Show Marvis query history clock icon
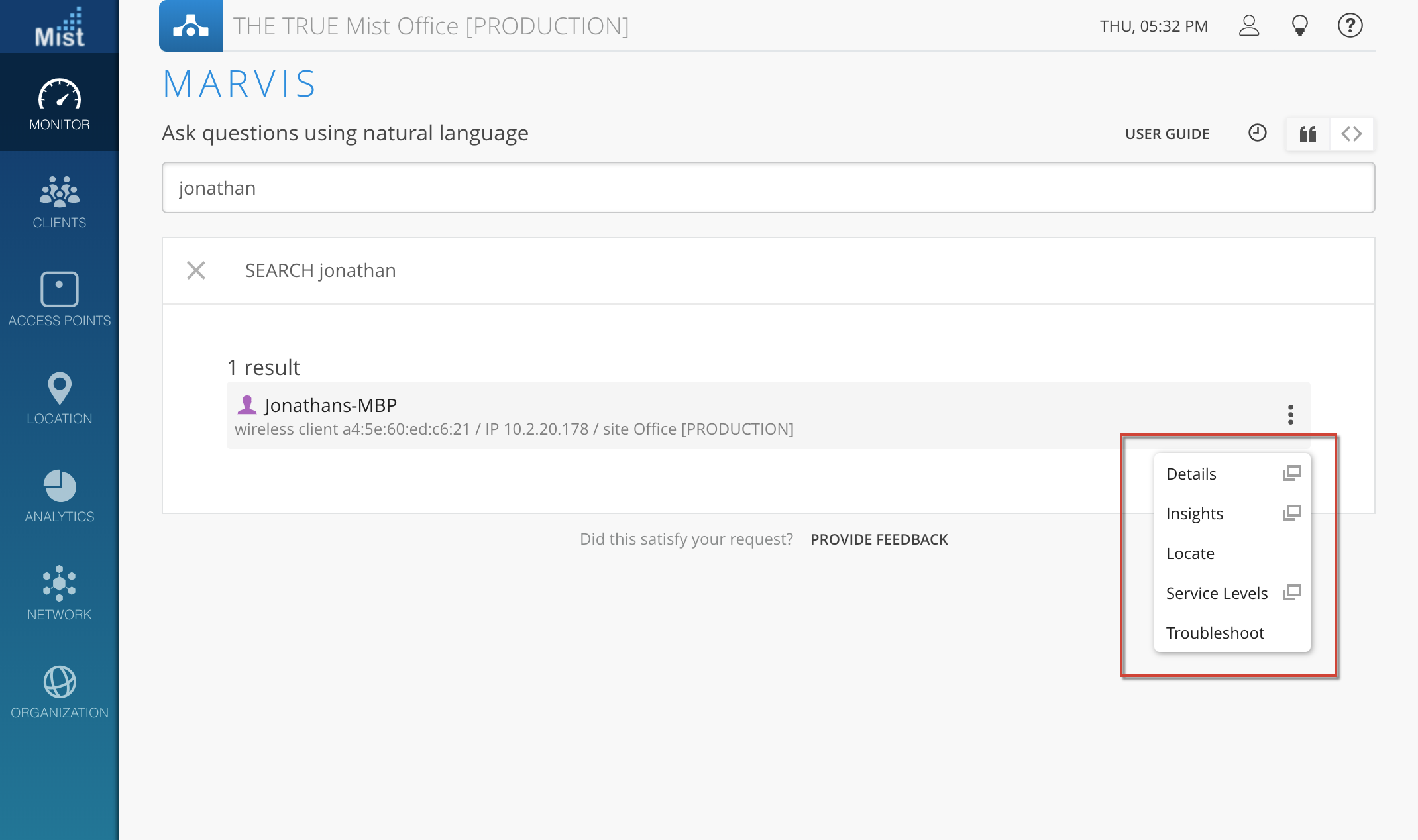The height and width of the screenshot is (840, 1418). 1257,133
